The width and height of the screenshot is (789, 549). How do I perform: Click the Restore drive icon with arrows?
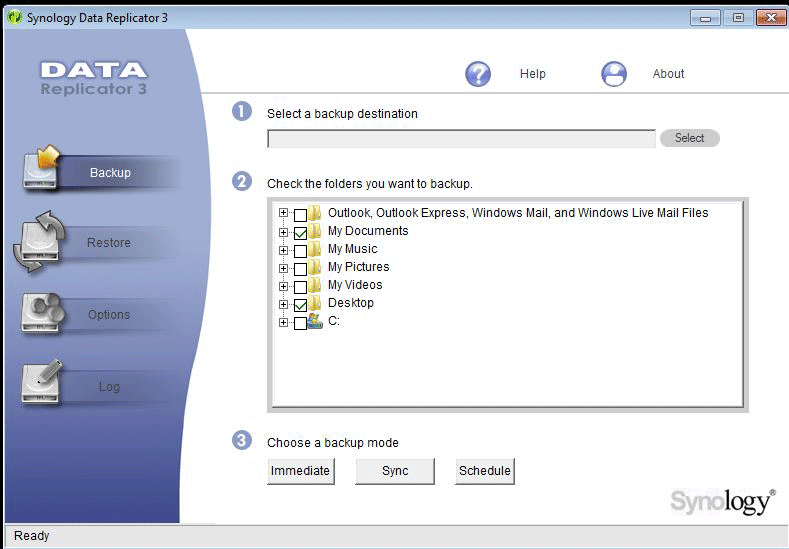[39, 242]
